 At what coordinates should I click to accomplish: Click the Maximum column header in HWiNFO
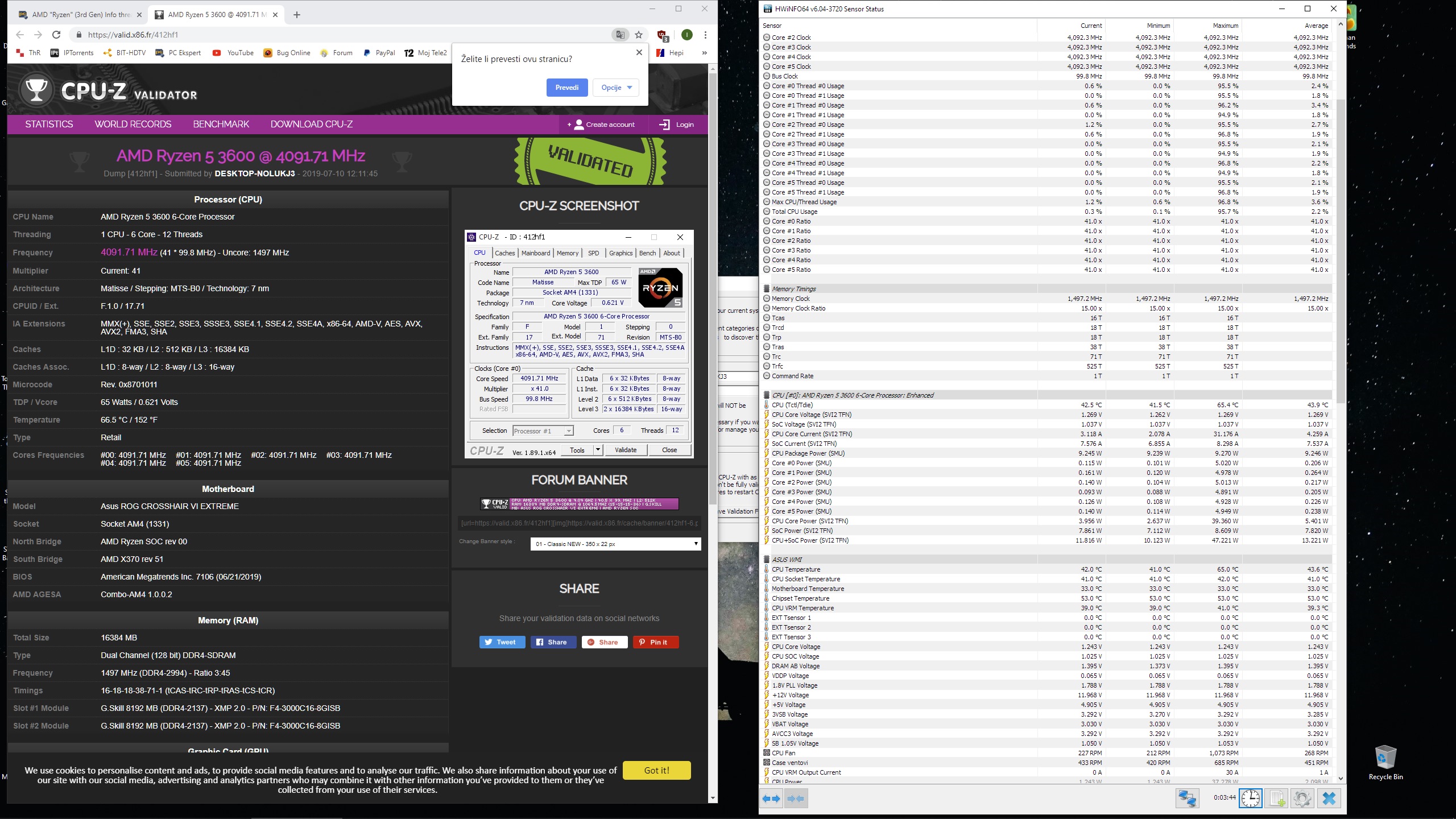point(1207,26)
